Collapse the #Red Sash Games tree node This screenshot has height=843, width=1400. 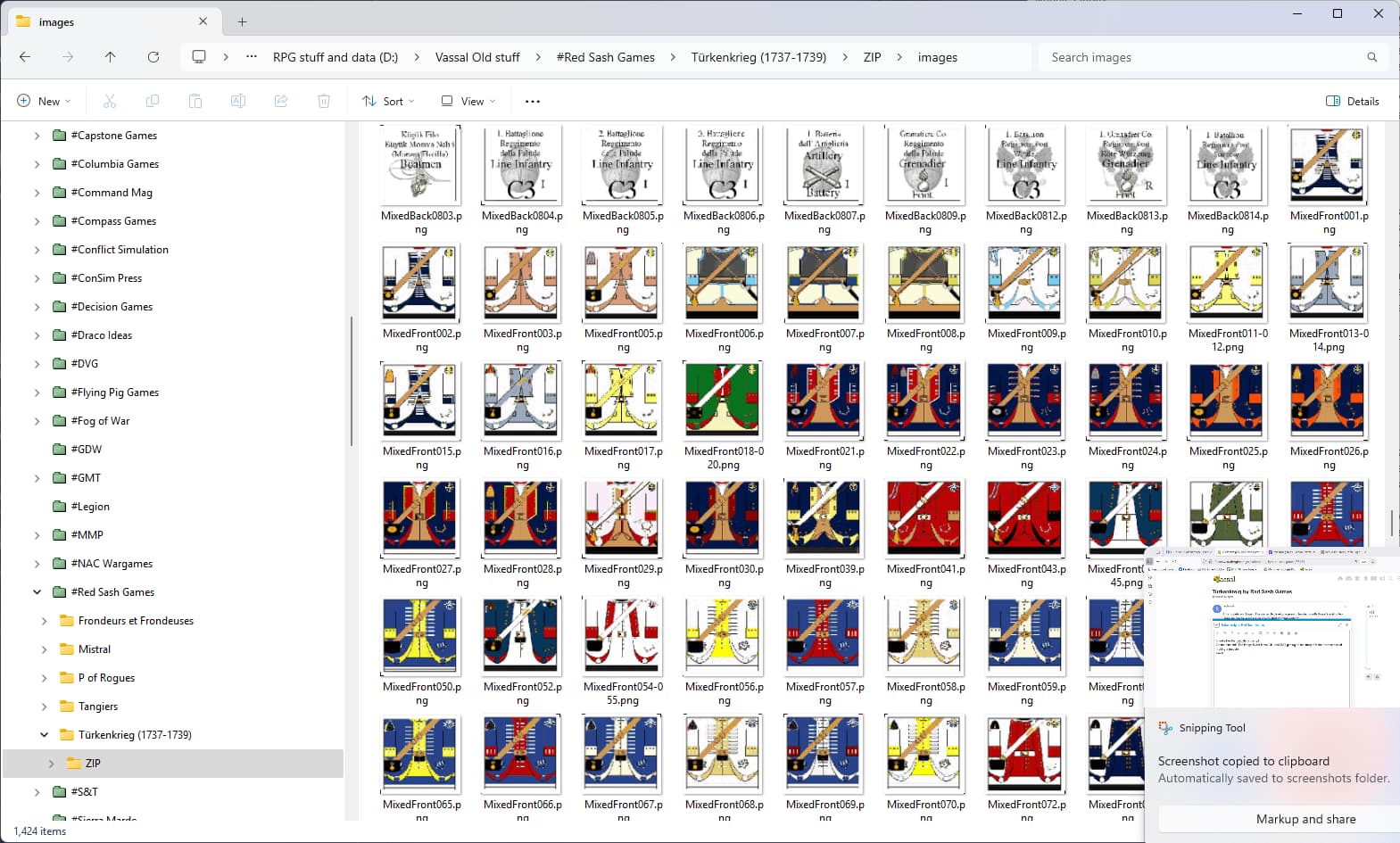click(37, 592)
